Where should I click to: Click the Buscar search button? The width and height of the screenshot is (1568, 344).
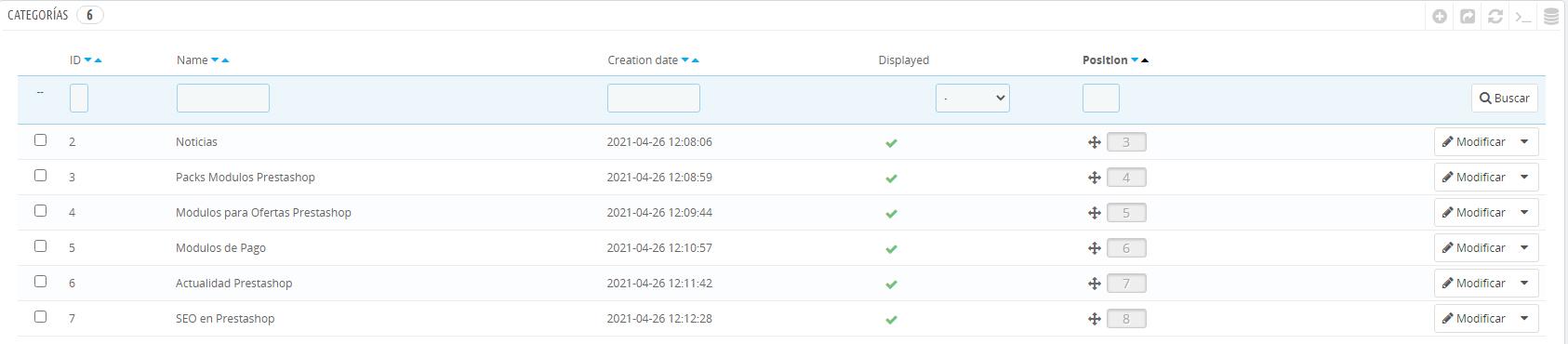click(1504, 98)
